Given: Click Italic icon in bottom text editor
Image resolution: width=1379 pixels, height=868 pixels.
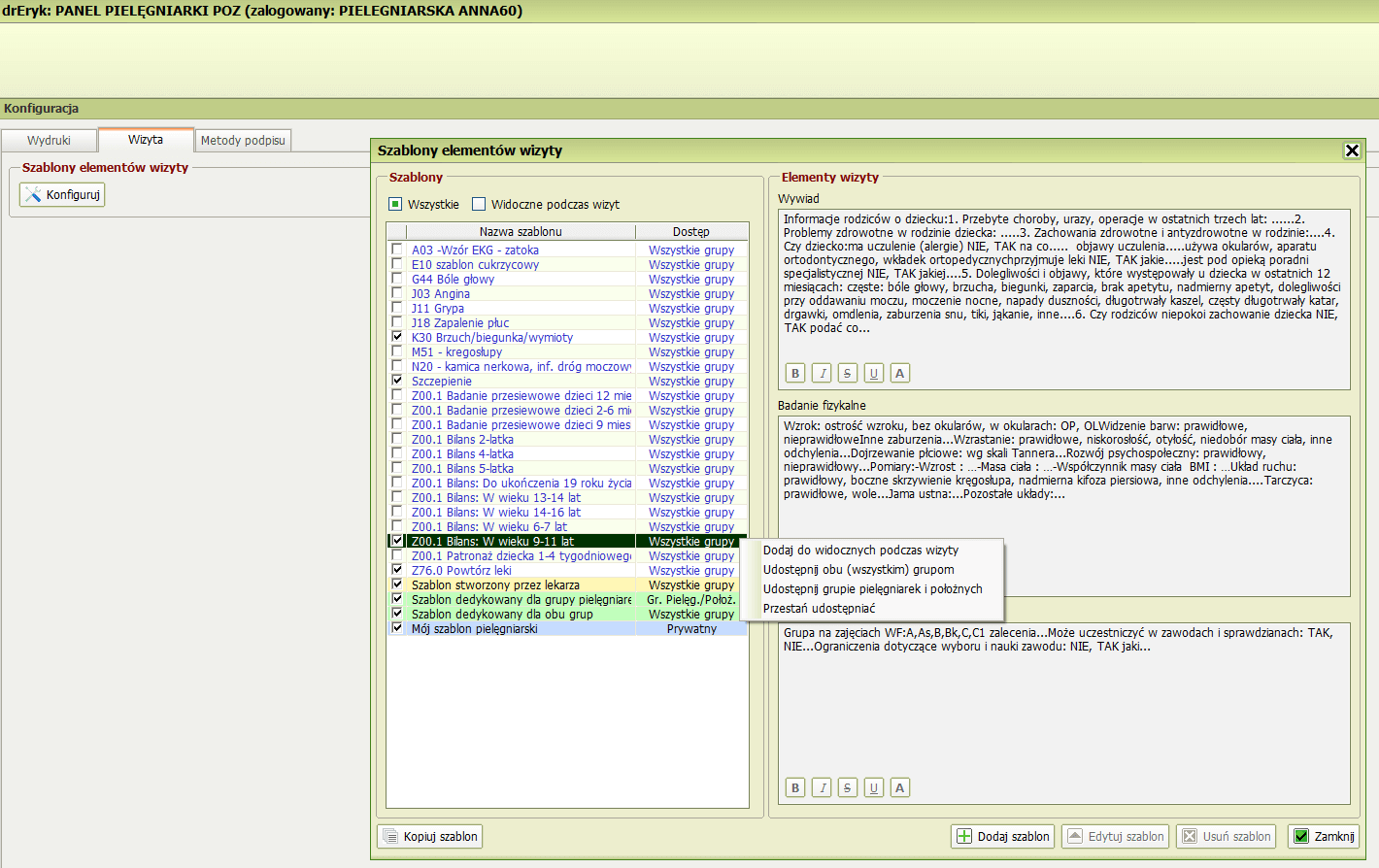Looking at the screenshot, I should [822, 787].
